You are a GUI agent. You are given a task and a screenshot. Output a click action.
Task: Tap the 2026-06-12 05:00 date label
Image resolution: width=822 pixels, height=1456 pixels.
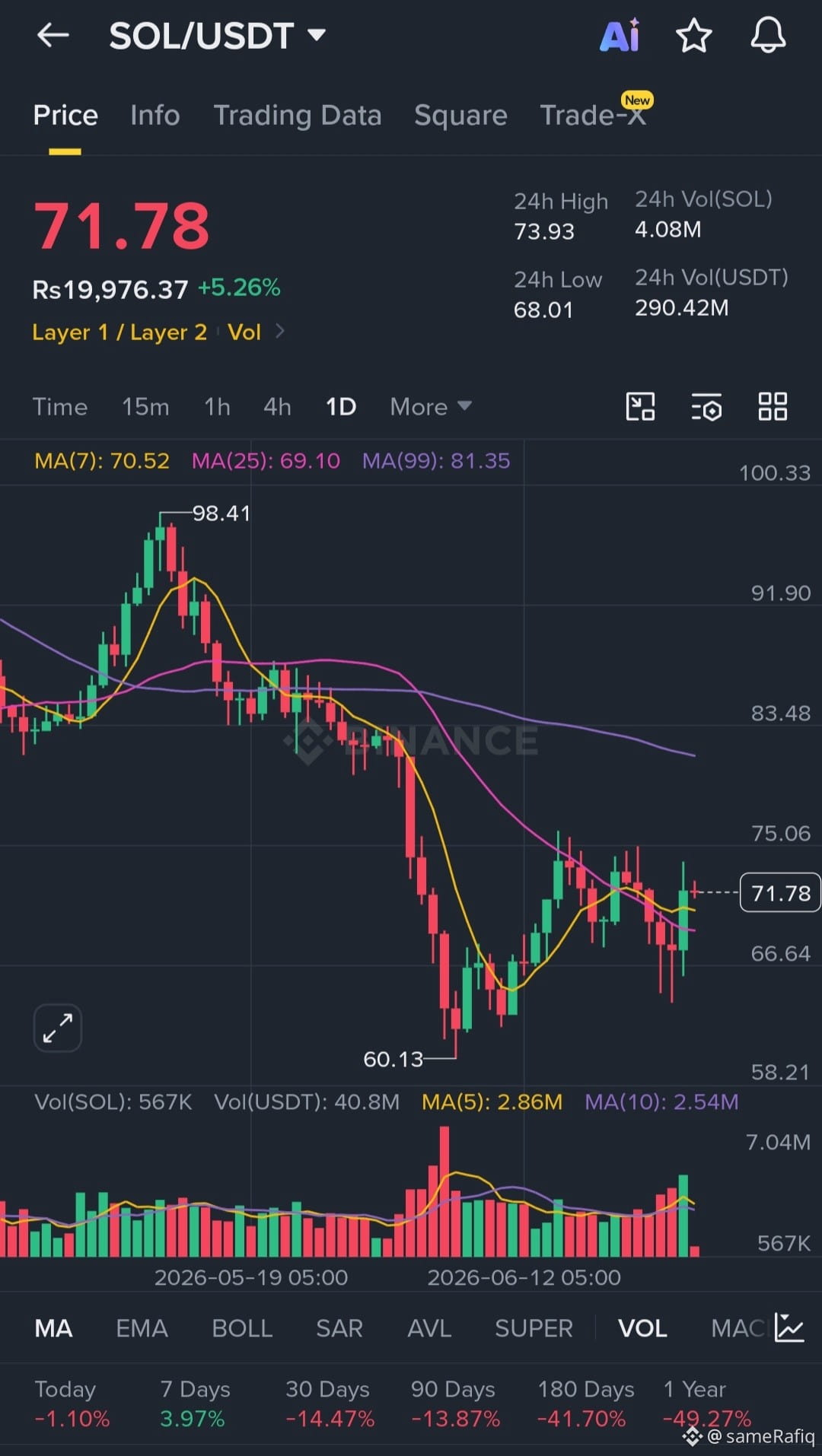[524, 1277]
